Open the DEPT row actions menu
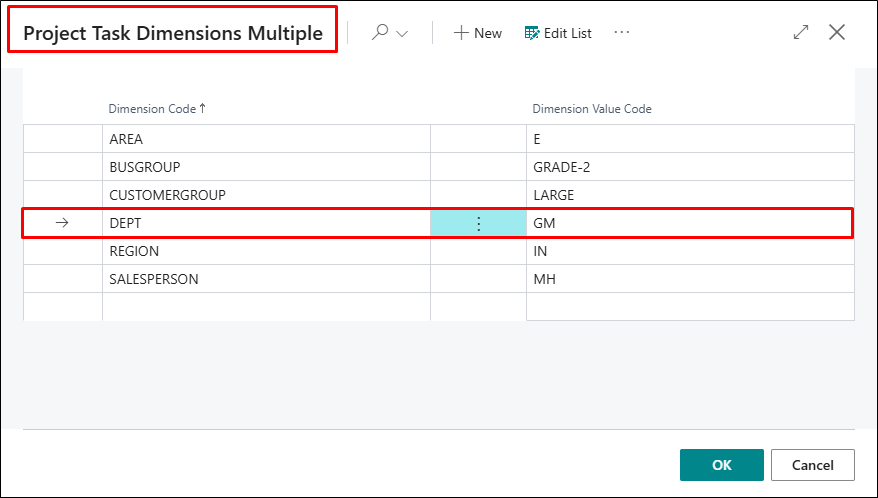The height and width of the screenshot is (498, 878). pyautogui.click(x=478, y=224)
